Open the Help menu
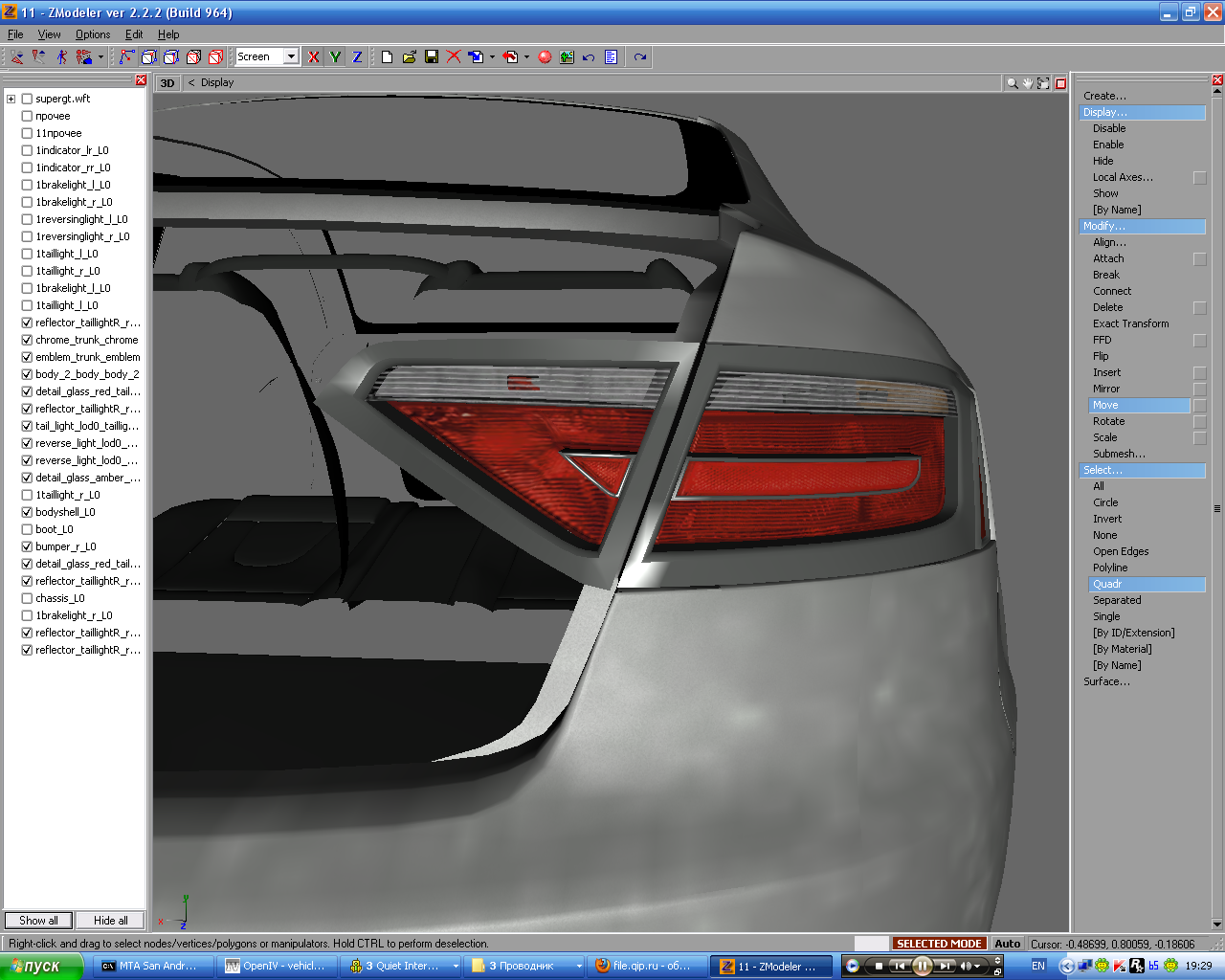This screenshot has height=980, width=1225. tap(168, 34)
